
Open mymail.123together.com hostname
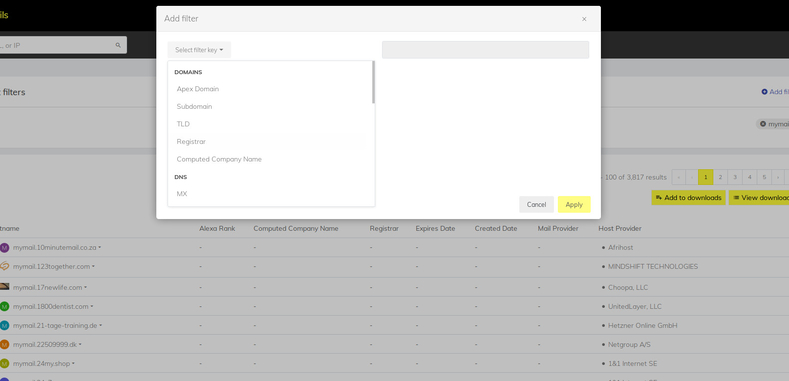(51, 267)
